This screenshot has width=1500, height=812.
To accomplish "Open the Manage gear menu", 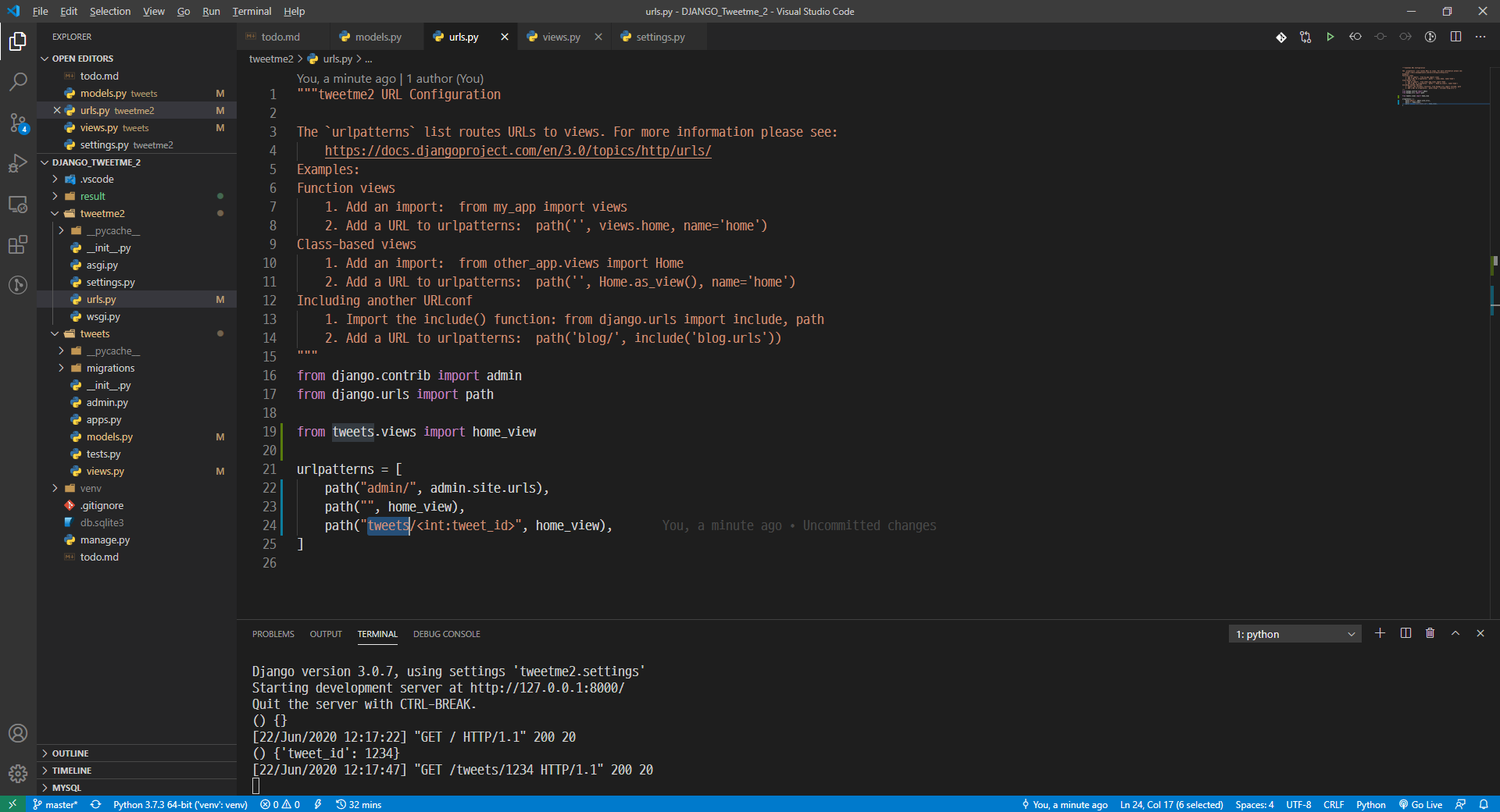I will 18,774.
